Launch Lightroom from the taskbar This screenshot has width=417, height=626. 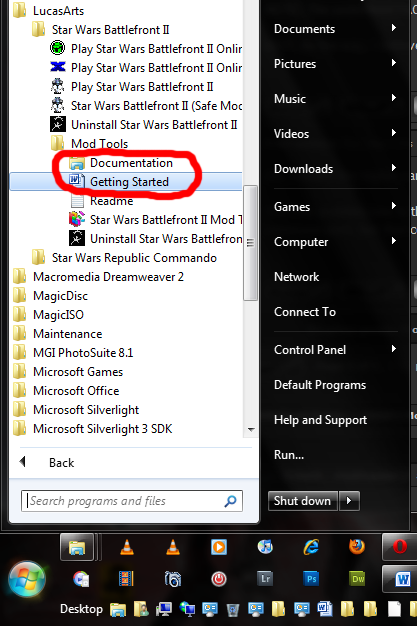click(265, 578)
